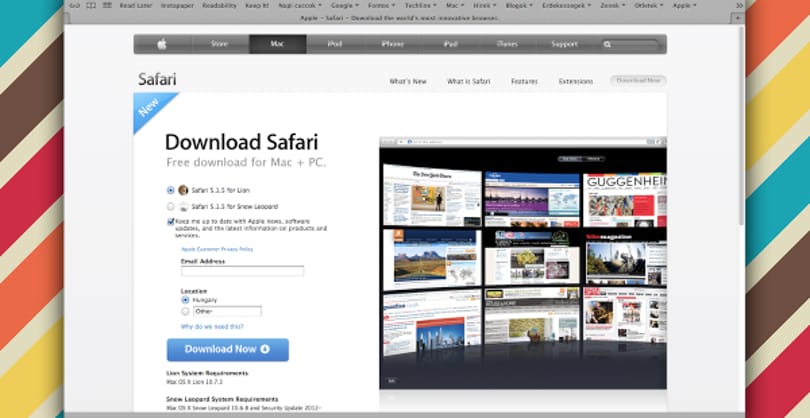Expand the Google bookmarks folder
Image resolution: width=810 pixels, height=418 pixels.
[345, 6]
